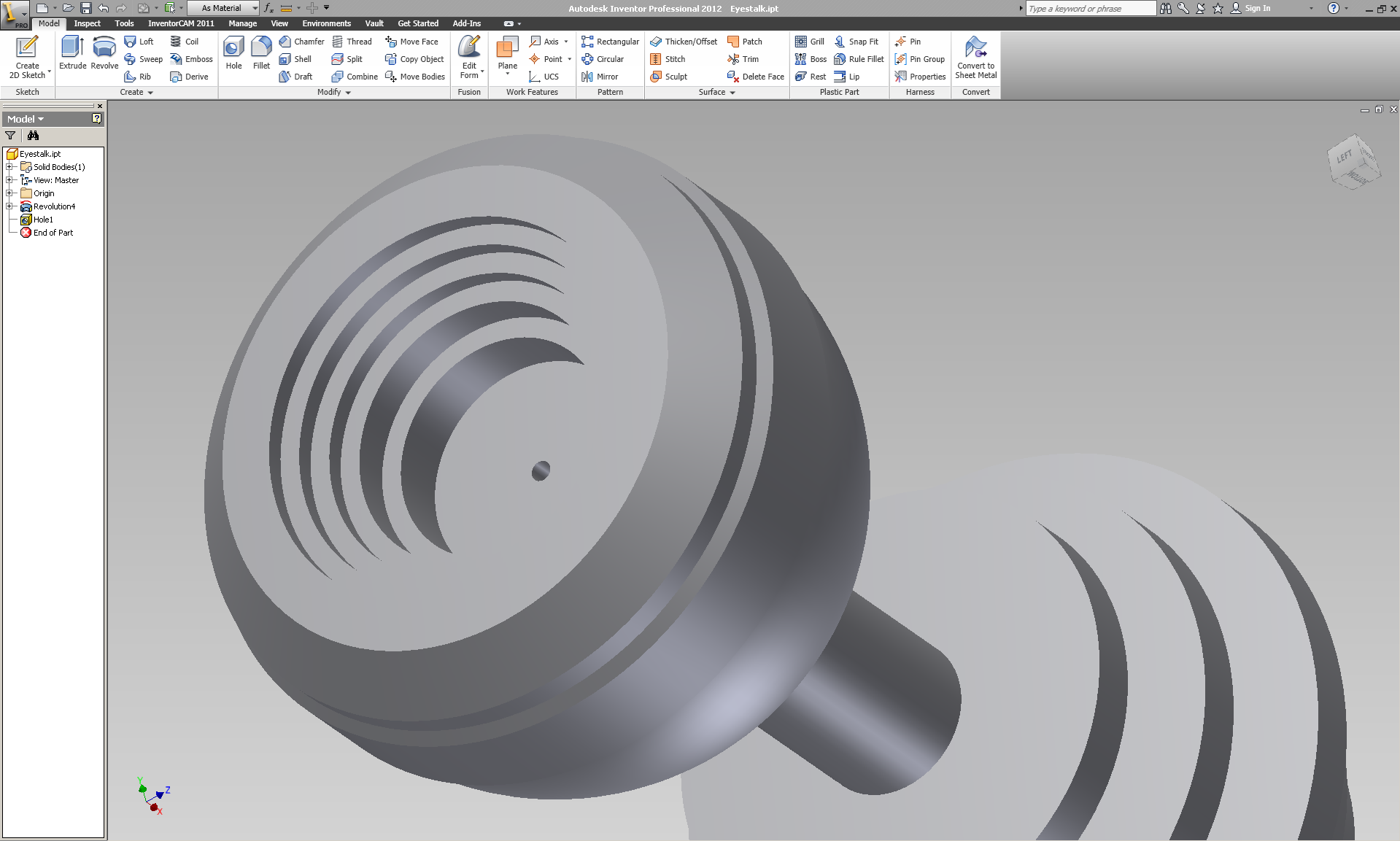Apply the Shell tool

pyautogui.click(x=295, y=59)
